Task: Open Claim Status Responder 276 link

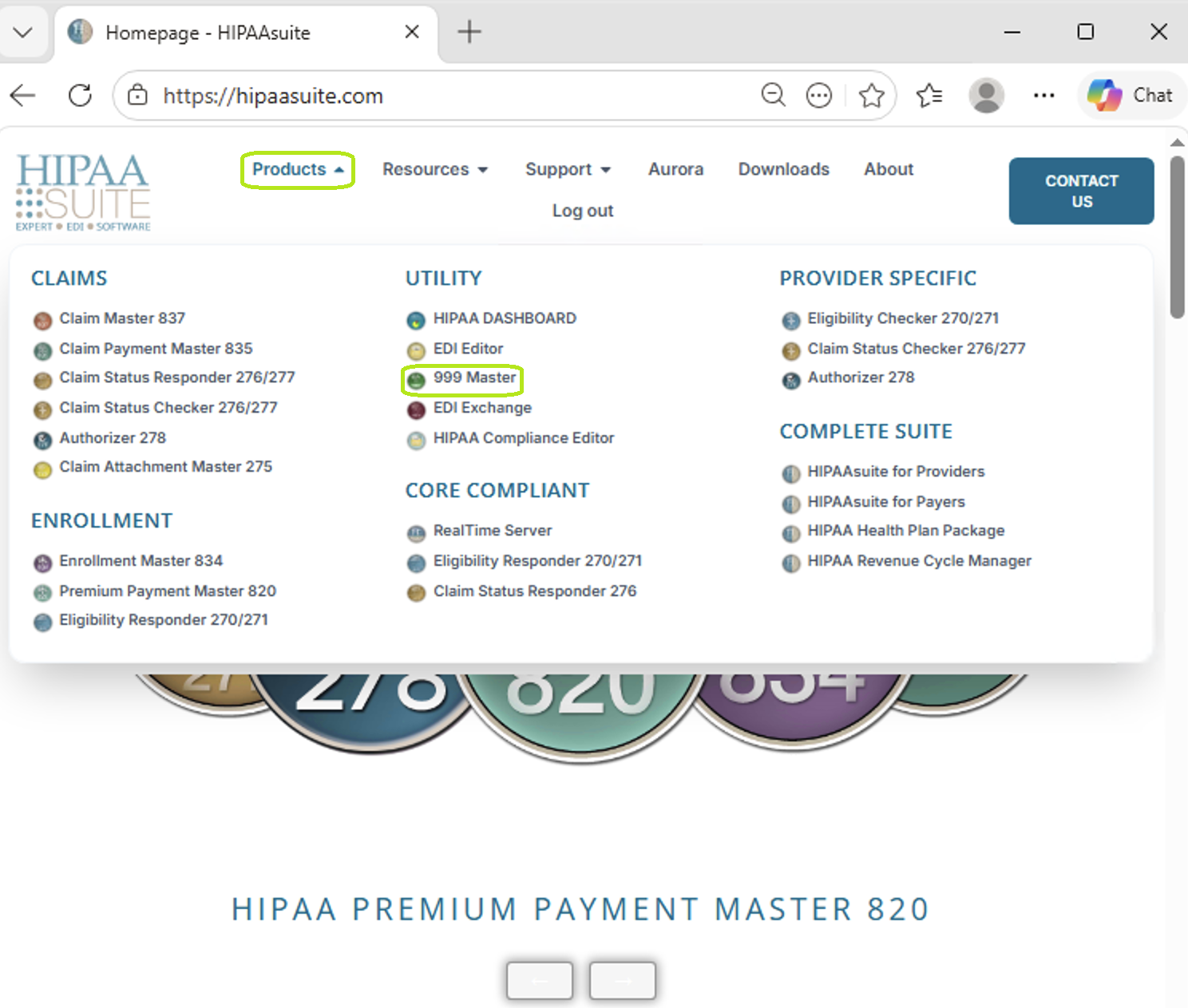Action: (535, 591)
